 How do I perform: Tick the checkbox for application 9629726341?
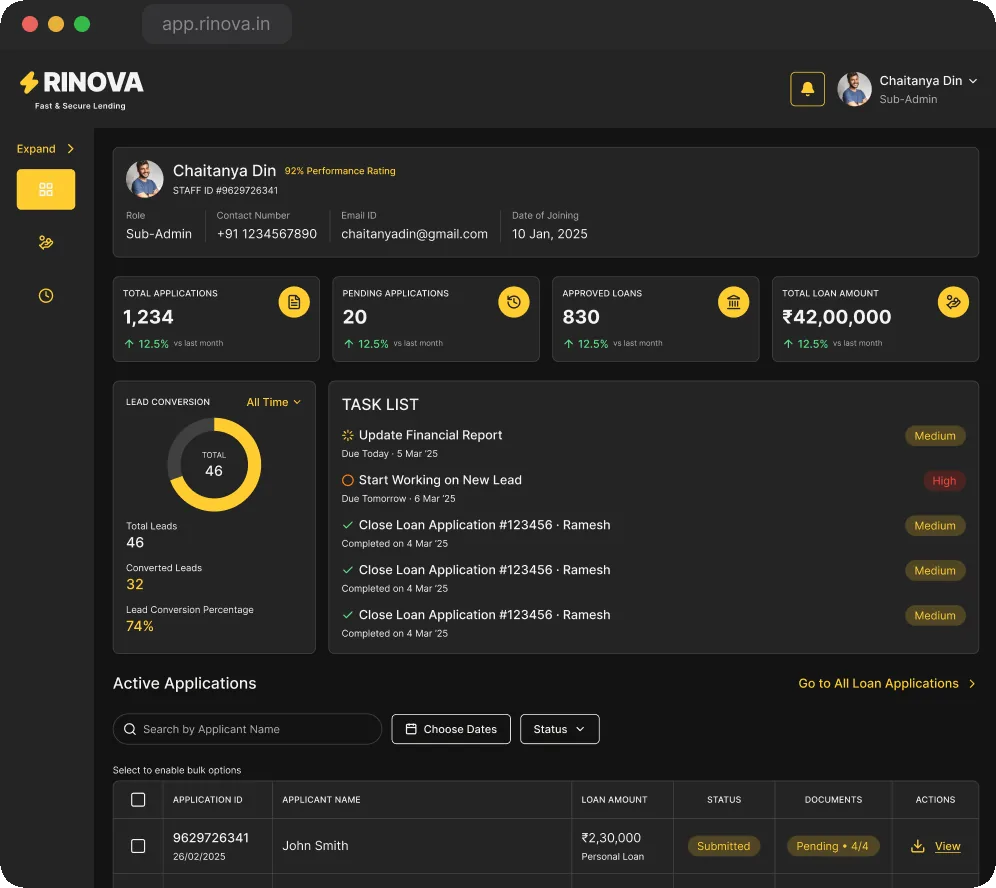coord(138,846)
